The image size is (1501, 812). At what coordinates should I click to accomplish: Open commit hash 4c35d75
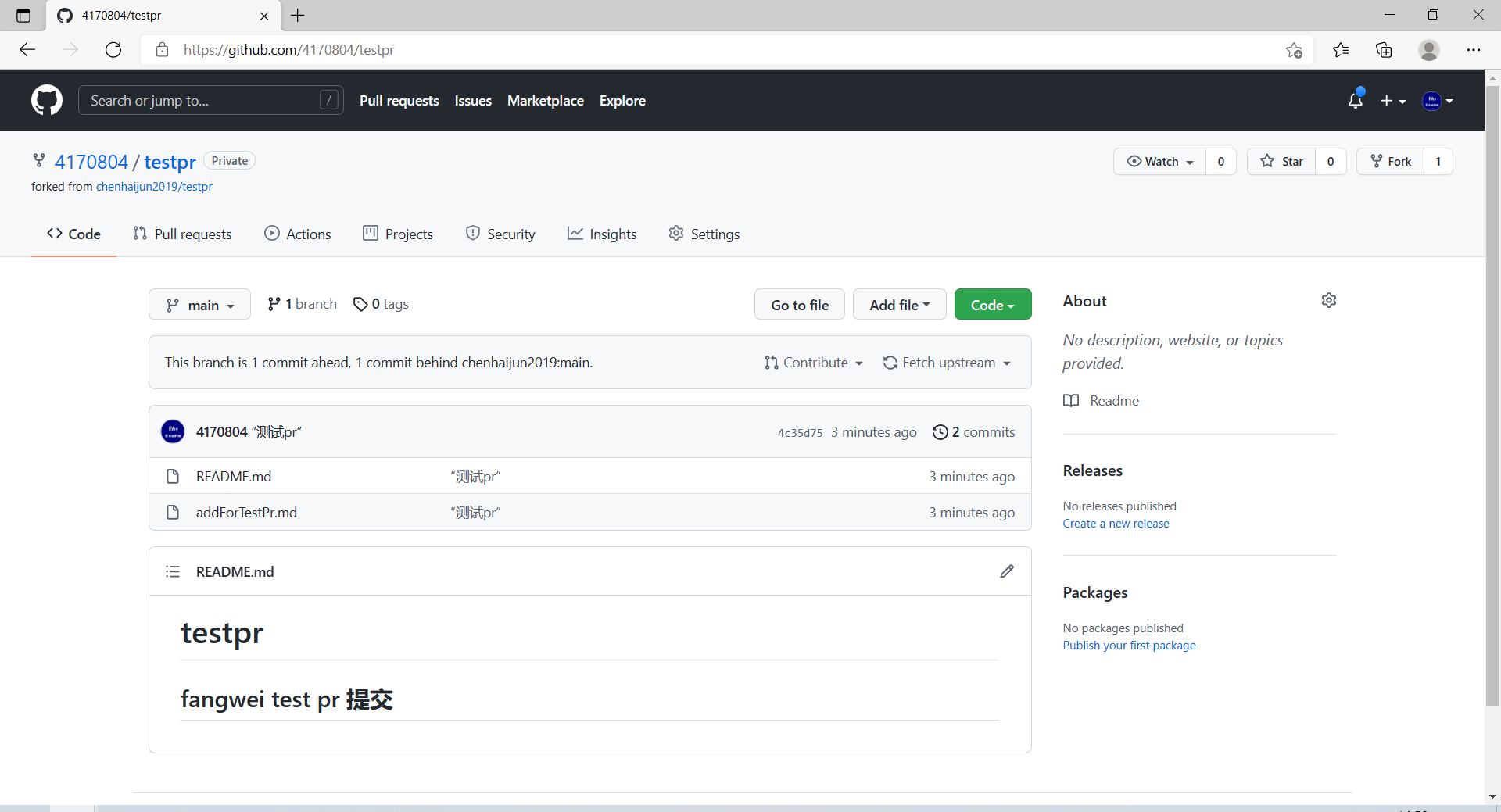tap(800, 432)
